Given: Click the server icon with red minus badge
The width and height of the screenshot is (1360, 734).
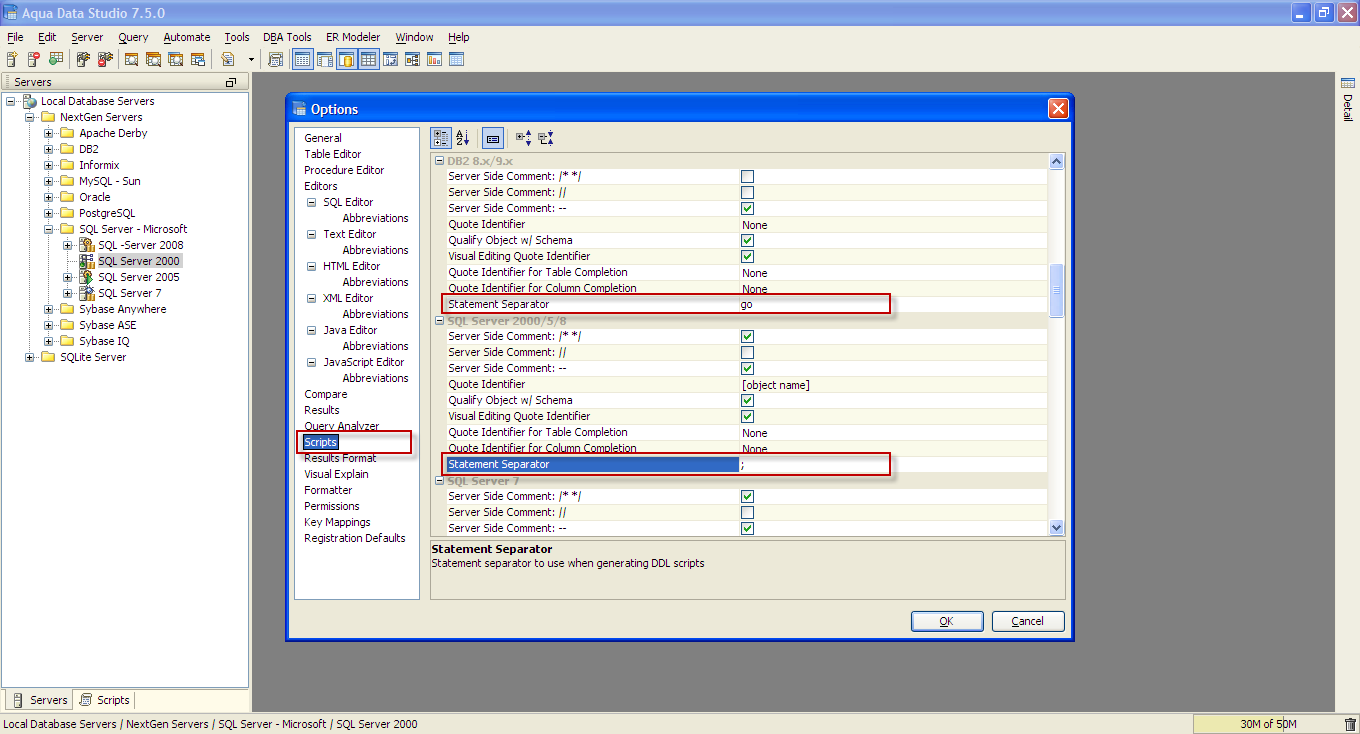Looking at the screenshot, I should click(x=34, y=60).
